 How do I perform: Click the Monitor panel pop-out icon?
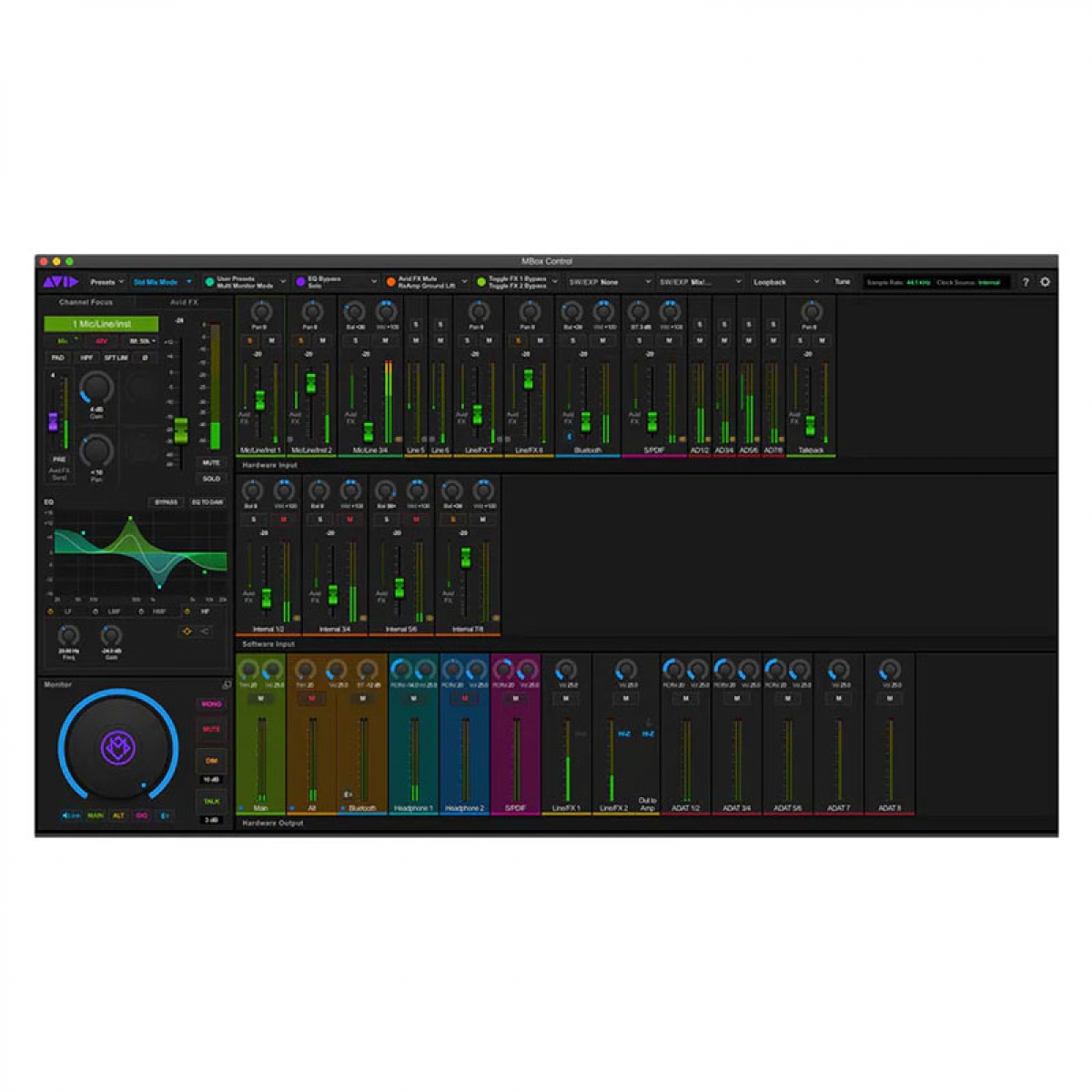click(x=227, y=685)
